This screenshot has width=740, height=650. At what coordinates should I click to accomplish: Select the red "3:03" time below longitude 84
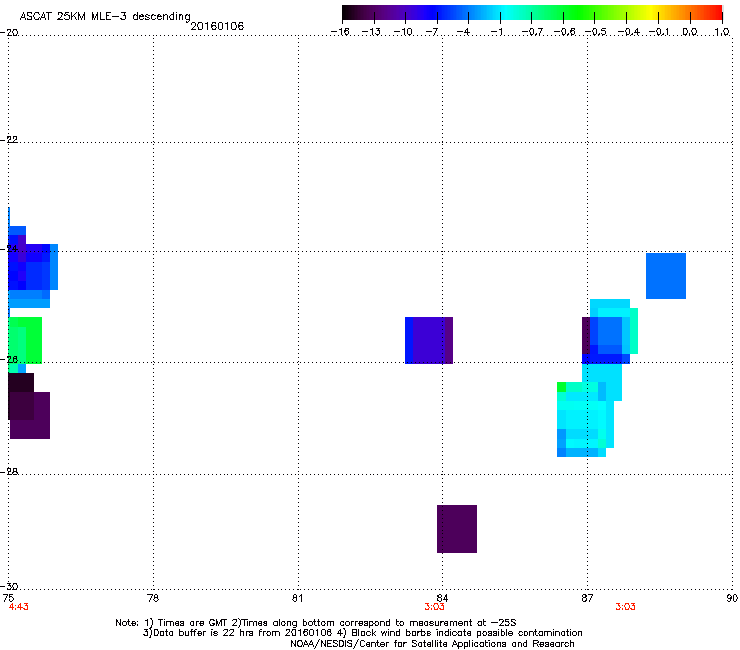(x=434, y=607)
